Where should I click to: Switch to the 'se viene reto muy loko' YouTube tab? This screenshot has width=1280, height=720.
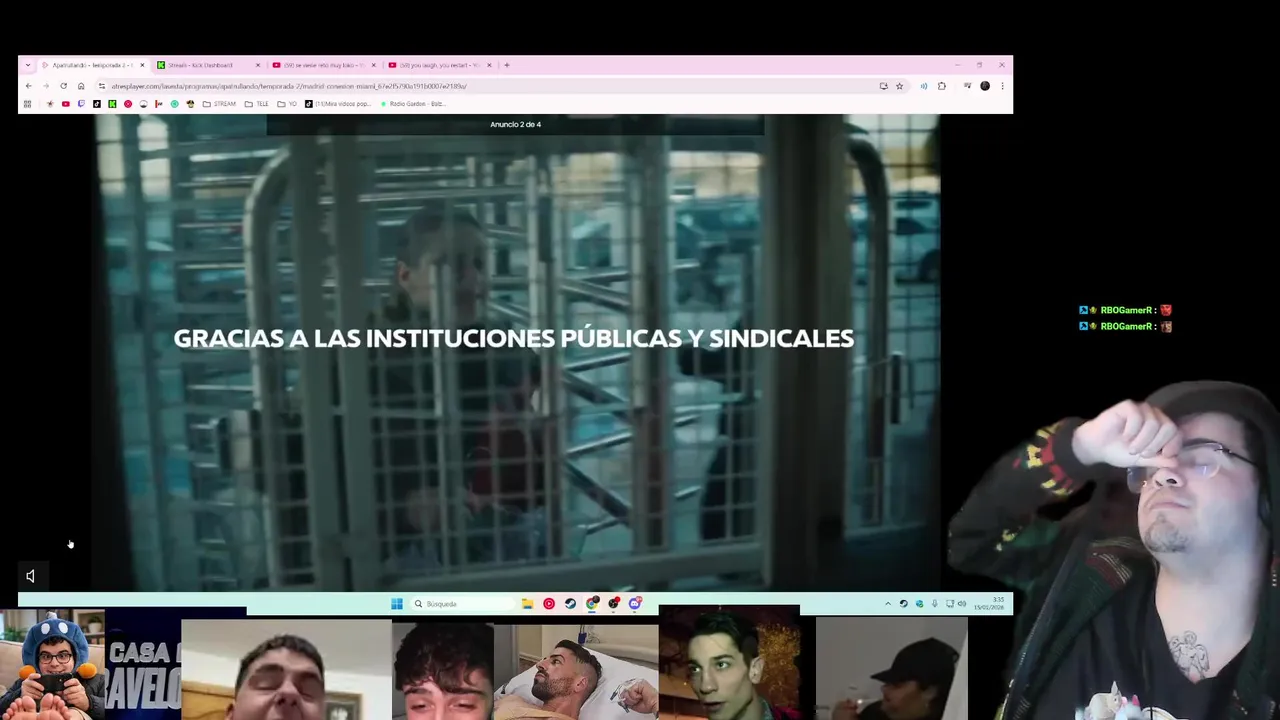[x=322, y=65]
